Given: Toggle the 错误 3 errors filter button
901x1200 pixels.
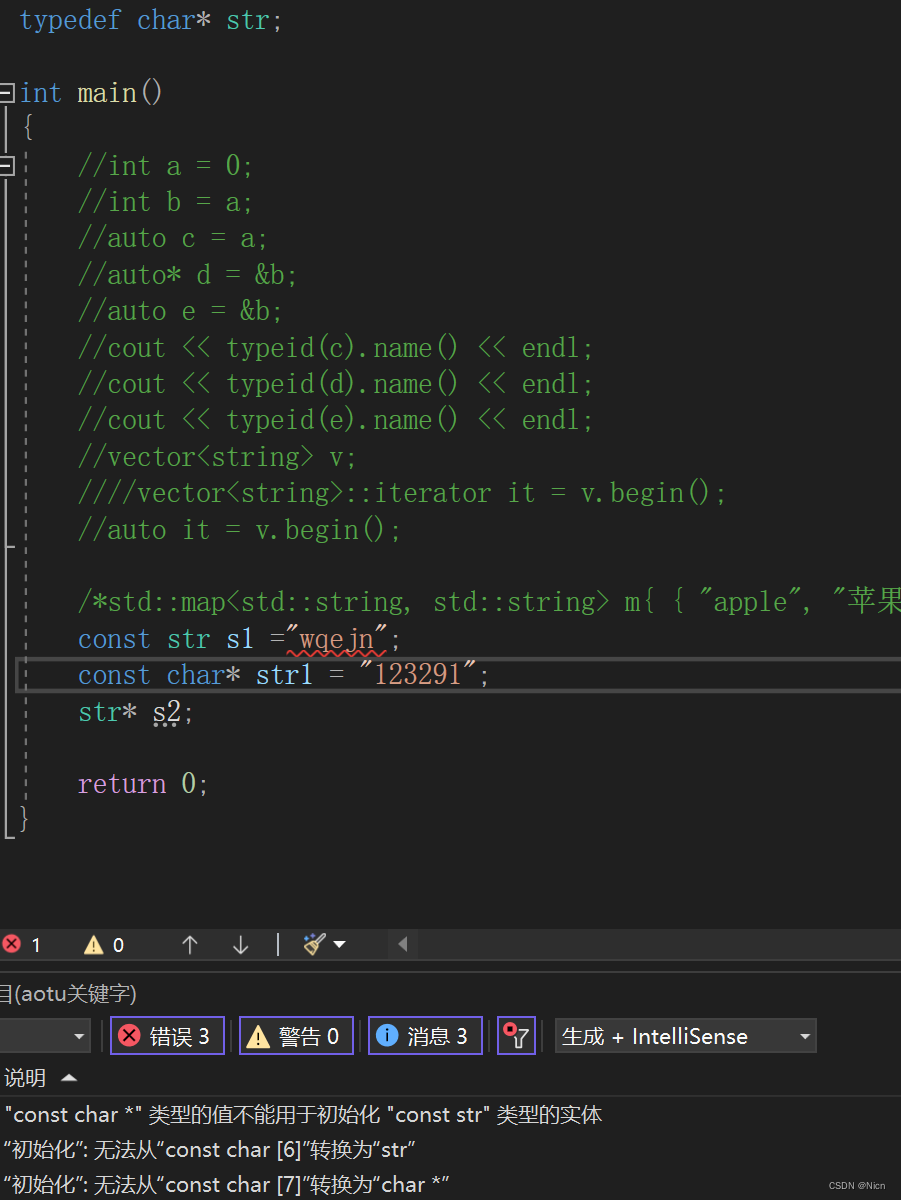Looking at the screenshot, I should (x=167, y=1036).
